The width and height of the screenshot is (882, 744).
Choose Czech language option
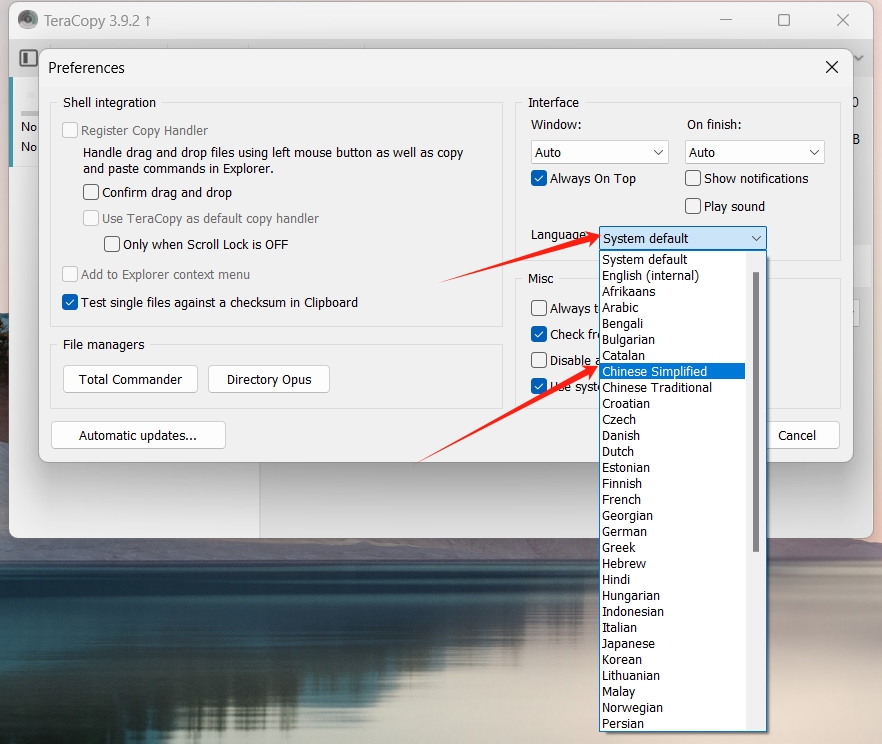[x=673, y=420]
